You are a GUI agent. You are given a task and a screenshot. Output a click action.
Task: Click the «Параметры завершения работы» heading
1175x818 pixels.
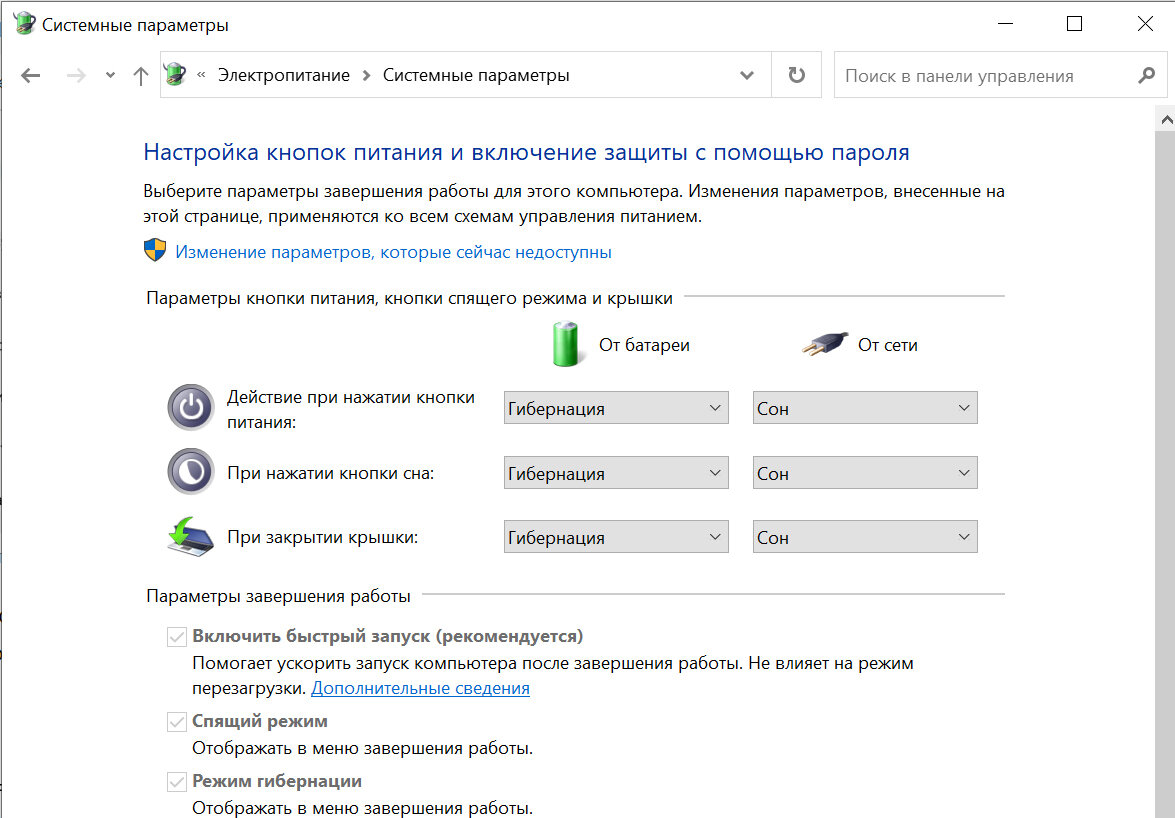[278, 596]
